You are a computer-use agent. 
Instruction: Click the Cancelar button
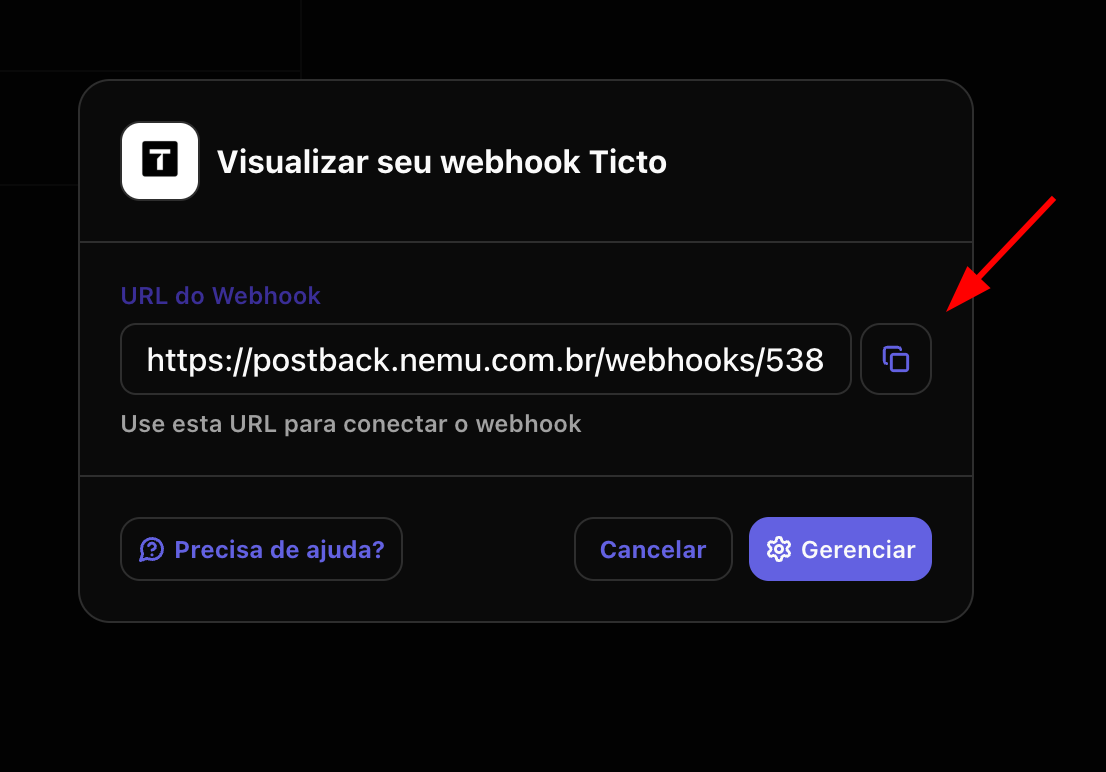click(653, 549)
